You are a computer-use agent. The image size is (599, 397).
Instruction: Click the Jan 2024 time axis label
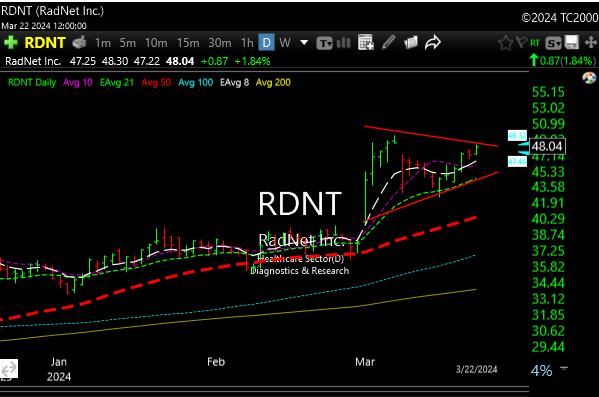point(59,369)
